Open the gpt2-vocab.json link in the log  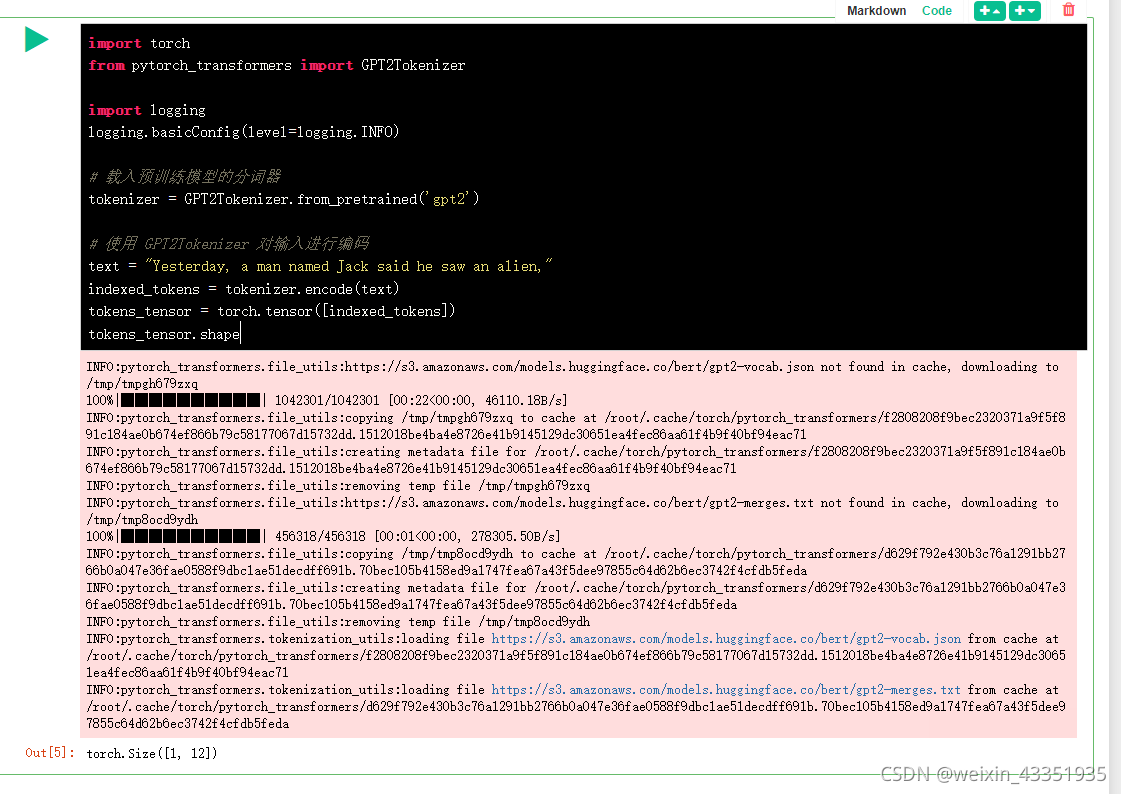(x=726, y=639)
